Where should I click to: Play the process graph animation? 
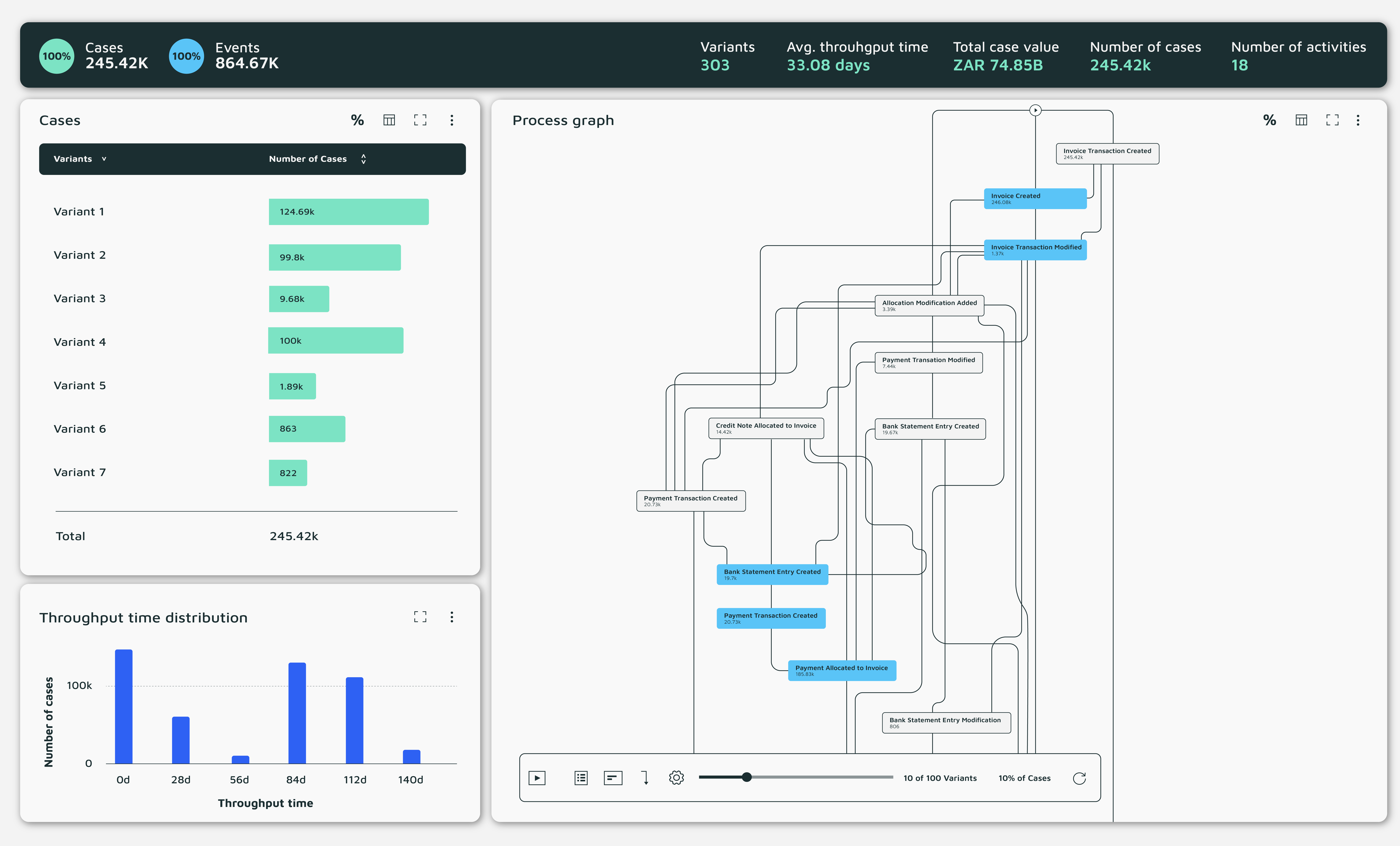pos(537,778)
